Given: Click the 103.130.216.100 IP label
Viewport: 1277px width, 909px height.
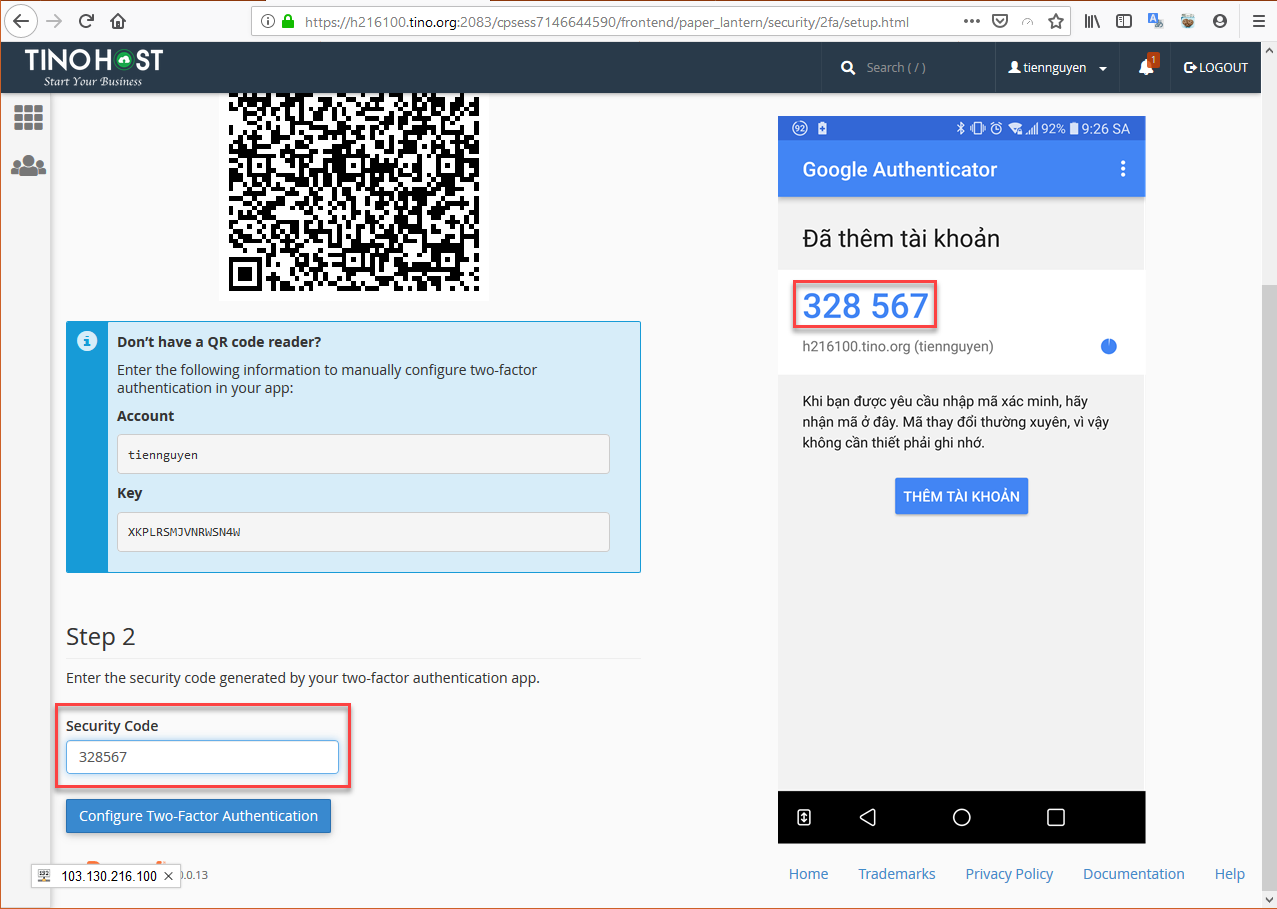Looking at the screenshot, I should (109, 876).
